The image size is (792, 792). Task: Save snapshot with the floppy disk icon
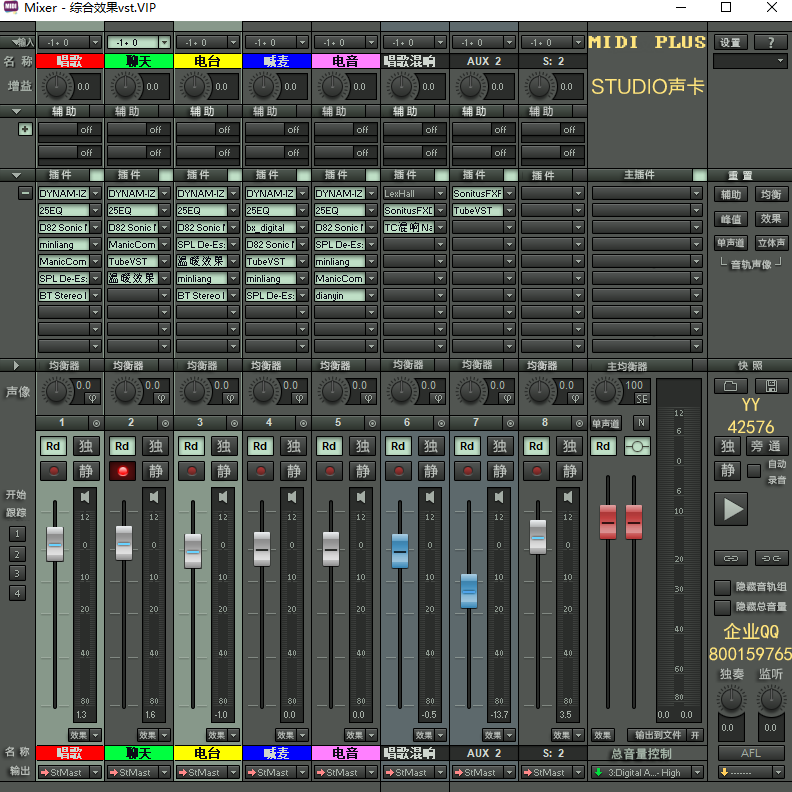point(771,386)
